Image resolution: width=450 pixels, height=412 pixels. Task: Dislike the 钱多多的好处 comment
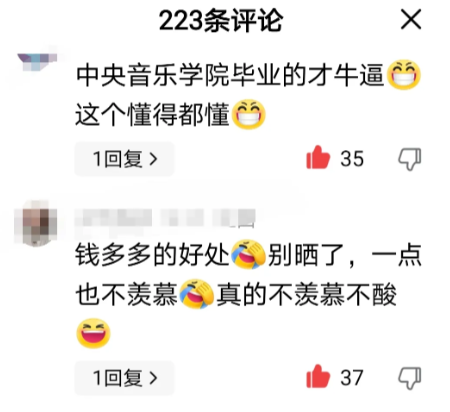click(x=410, y=378)
